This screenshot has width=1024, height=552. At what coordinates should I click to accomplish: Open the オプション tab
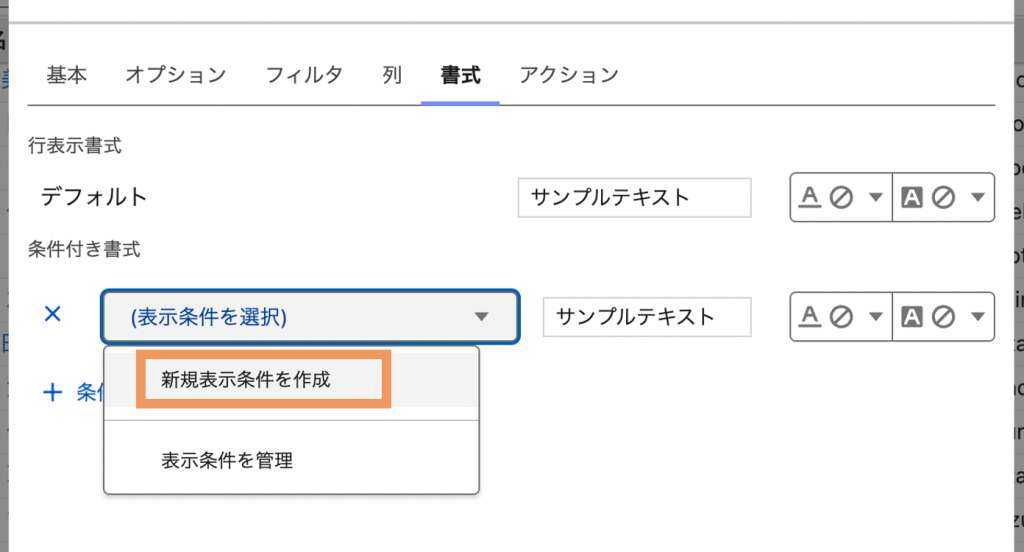pos(176,75)
